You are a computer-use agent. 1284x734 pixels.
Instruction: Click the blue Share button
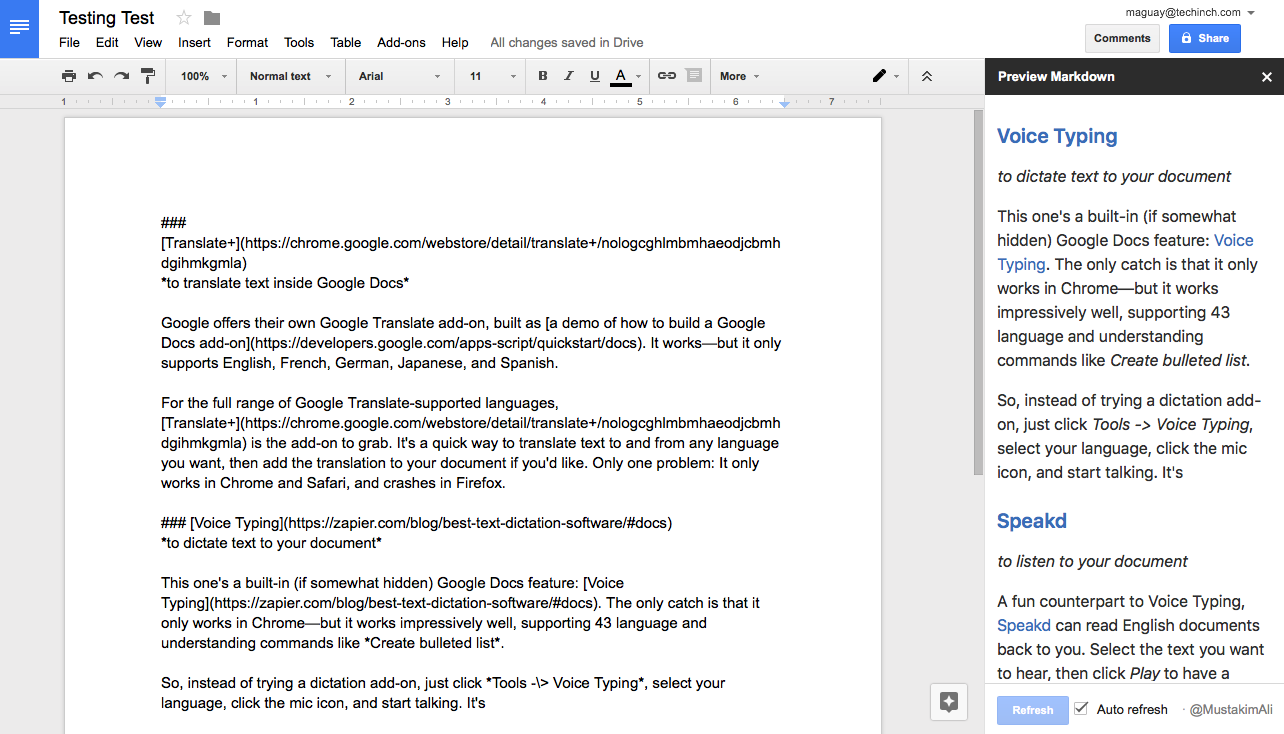(1204, 39)
